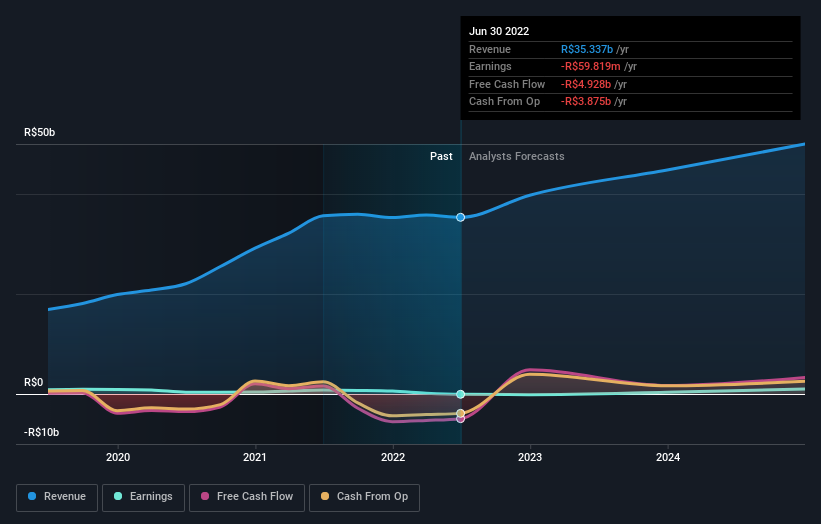Select the Revenue data point on the chart
The width and height of the screenshot is (821, 524).
pos(460,217)
